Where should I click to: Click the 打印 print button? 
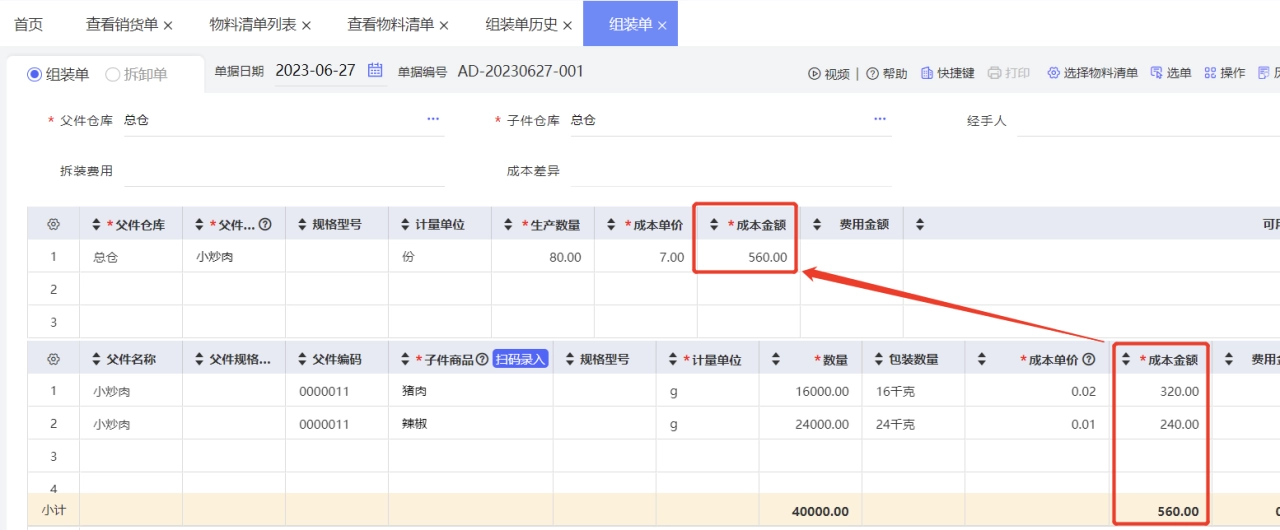pyautogui.click(x=1009, y=73)
